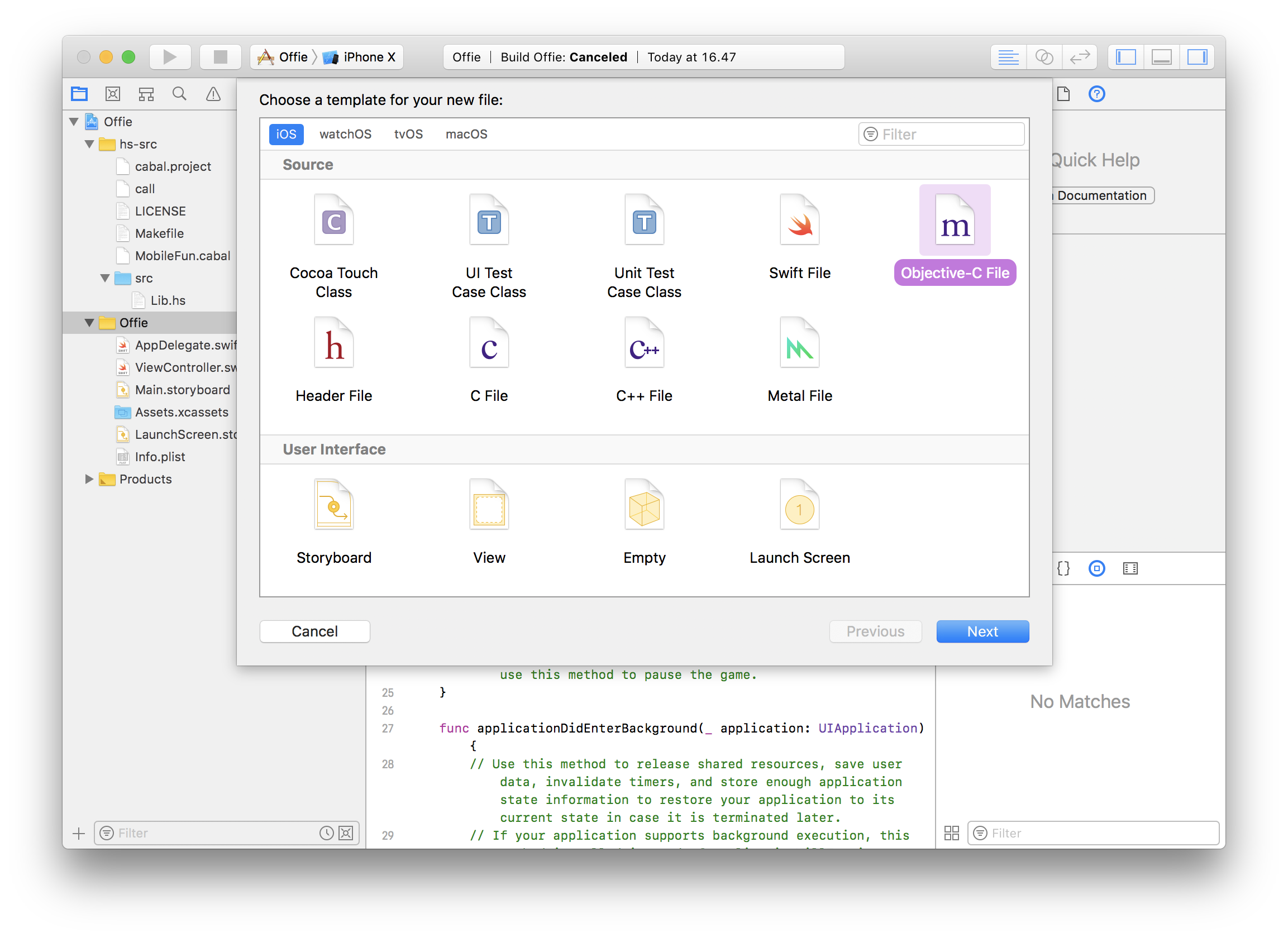This screenshot has height=938, width=1288.
Task: Show the Quick Help inspector icon
Action: (1096, 94)
